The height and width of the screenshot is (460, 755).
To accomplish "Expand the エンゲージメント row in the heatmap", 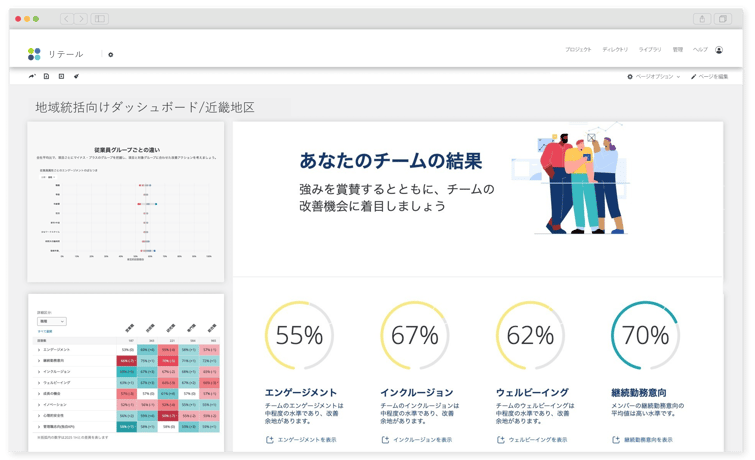I will pos(39,350).
